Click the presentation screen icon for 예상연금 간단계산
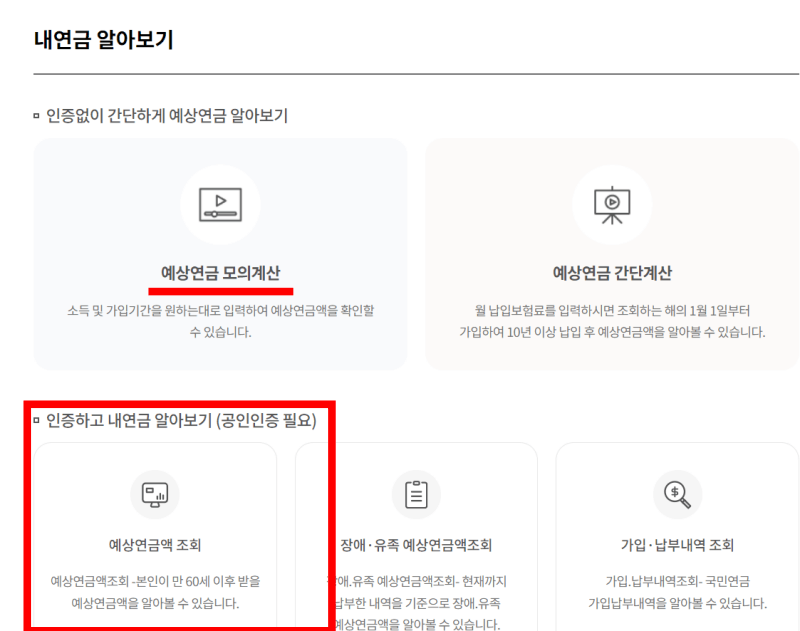Screen dimensions: 800x631 [613, 204]
